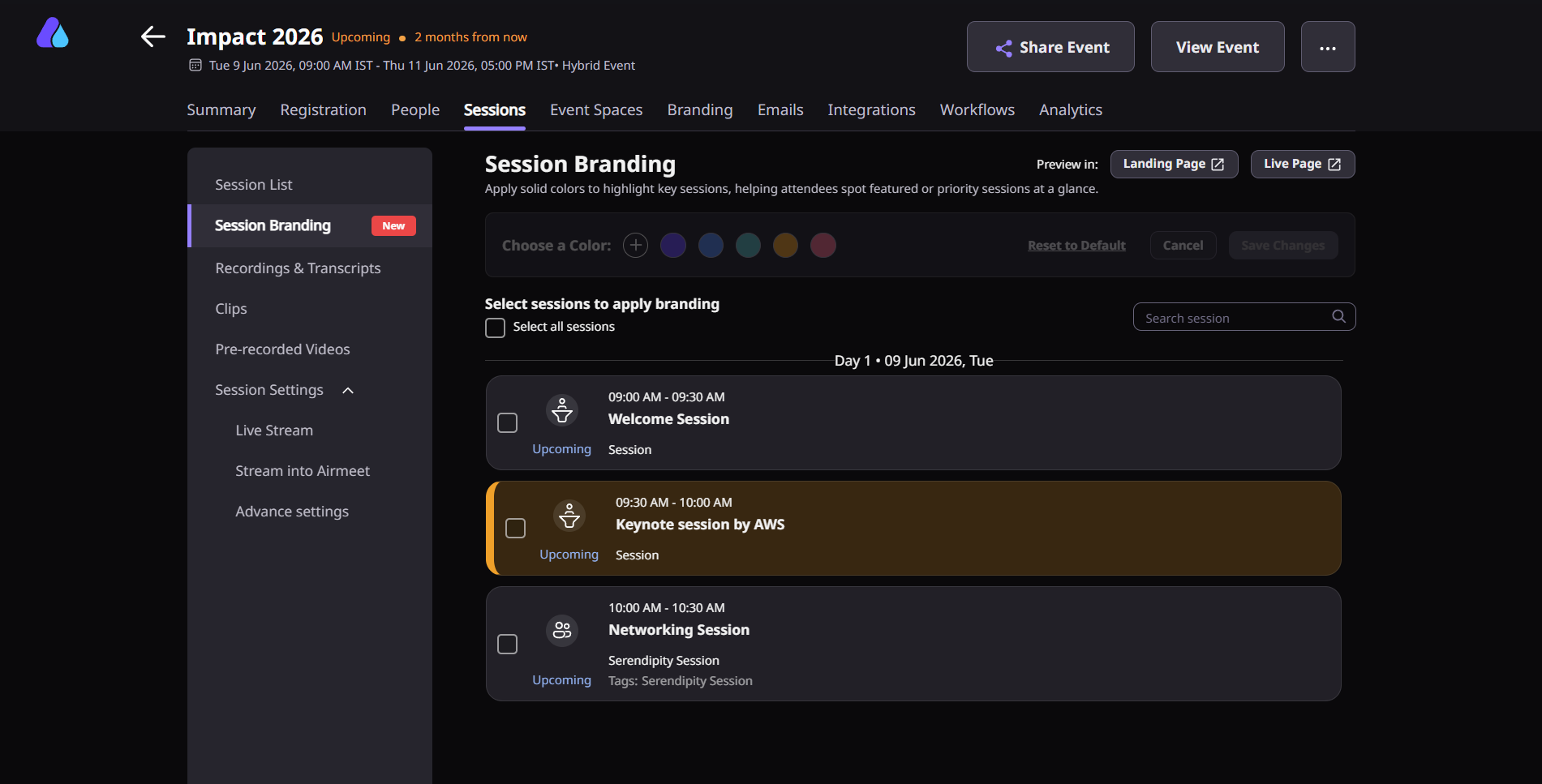Screen dimensions: 1542x784
Task: Click the Welcome Session stage icon
Action: point(561,411)
